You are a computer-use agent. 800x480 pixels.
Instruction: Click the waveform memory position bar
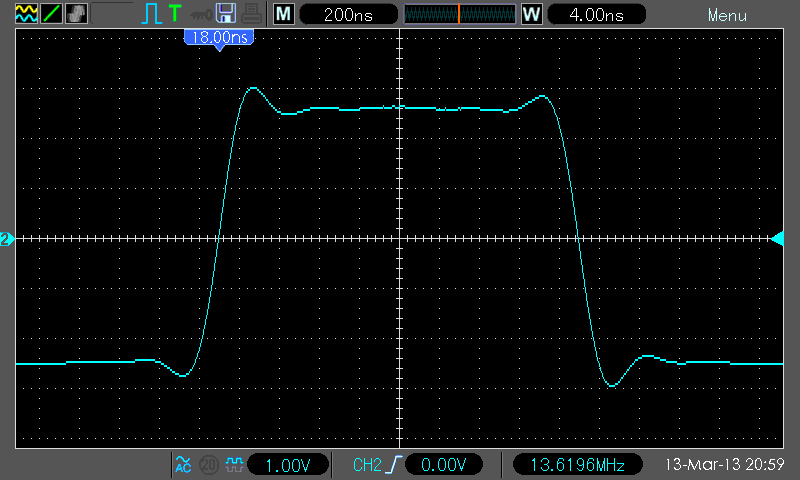[x=460, y=14]
